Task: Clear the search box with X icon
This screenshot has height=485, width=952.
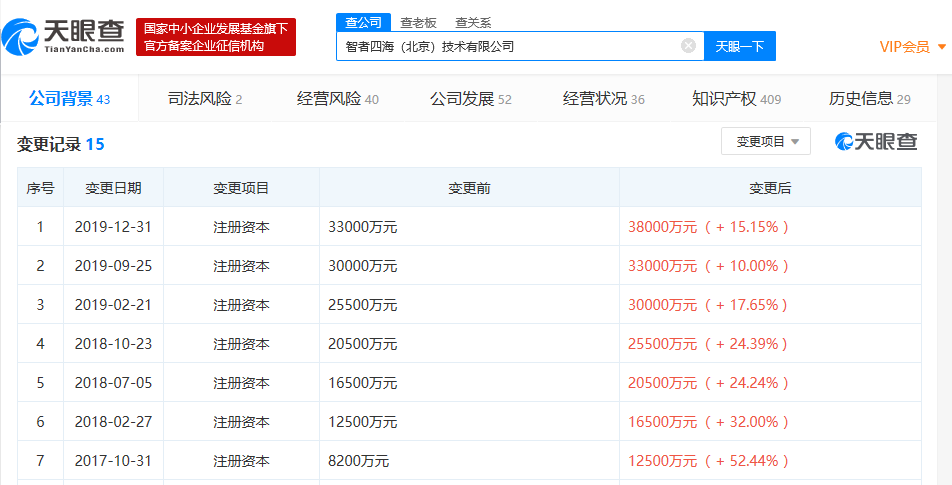Action: 688,46
